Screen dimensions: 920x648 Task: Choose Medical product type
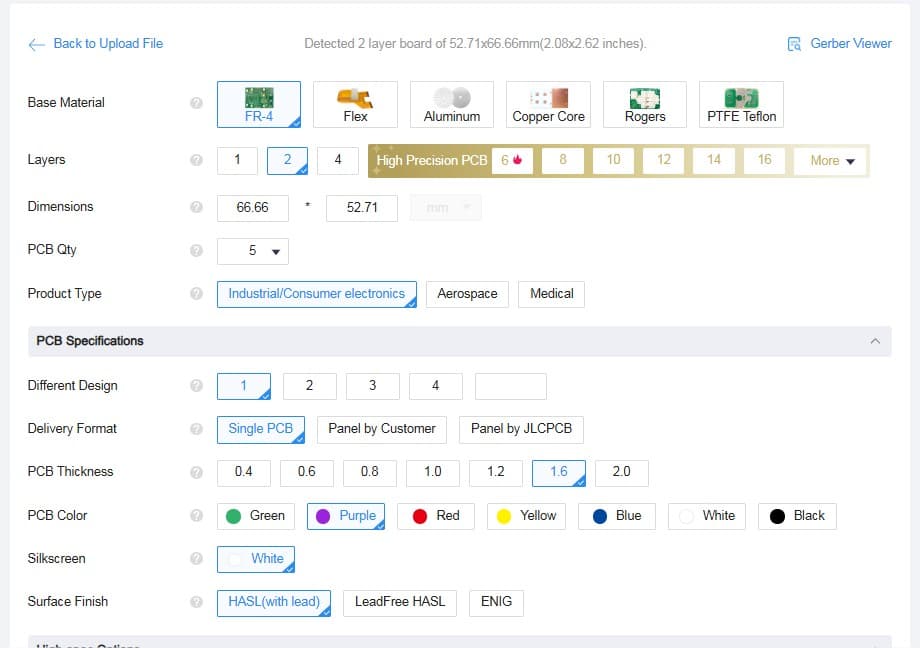tap(552, 294)
